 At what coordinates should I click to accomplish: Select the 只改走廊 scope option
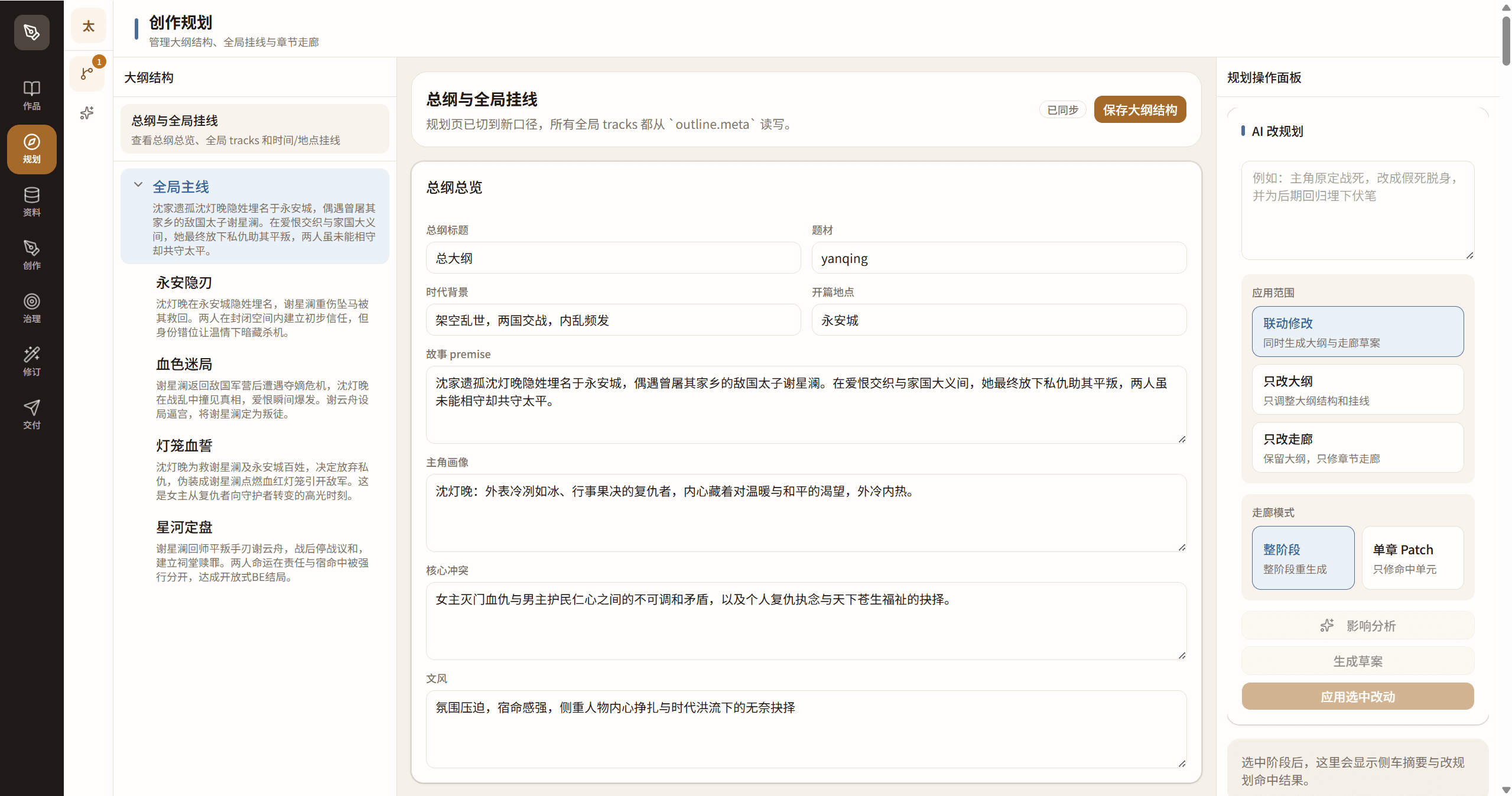click(1357, 447)
